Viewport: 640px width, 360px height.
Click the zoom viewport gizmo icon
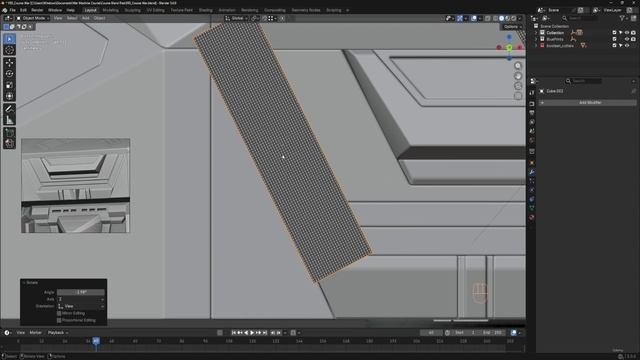click(x=518, y=66)
